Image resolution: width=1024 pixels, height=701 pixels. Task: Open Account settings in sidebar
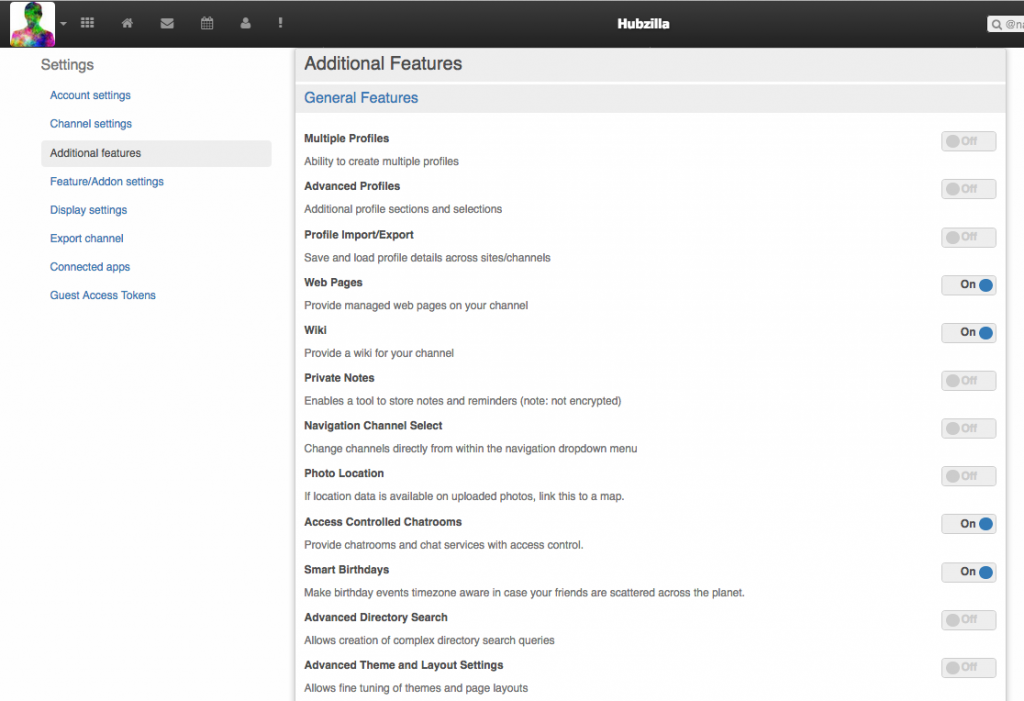(90, 96)
